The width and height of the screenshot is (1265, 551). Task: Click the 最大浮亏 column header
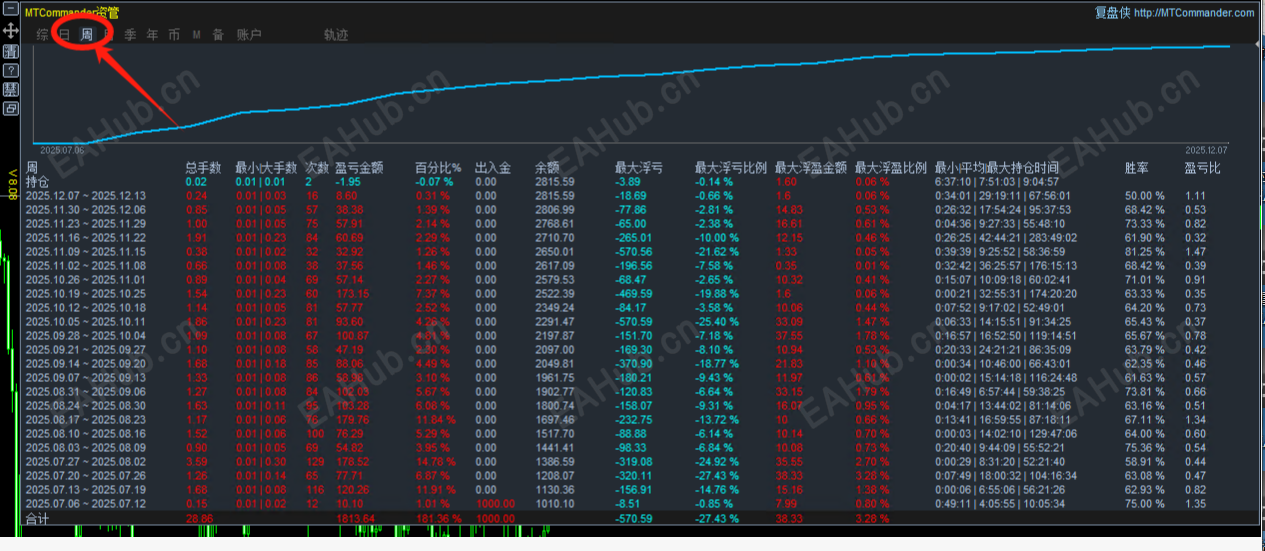point(639,168)
